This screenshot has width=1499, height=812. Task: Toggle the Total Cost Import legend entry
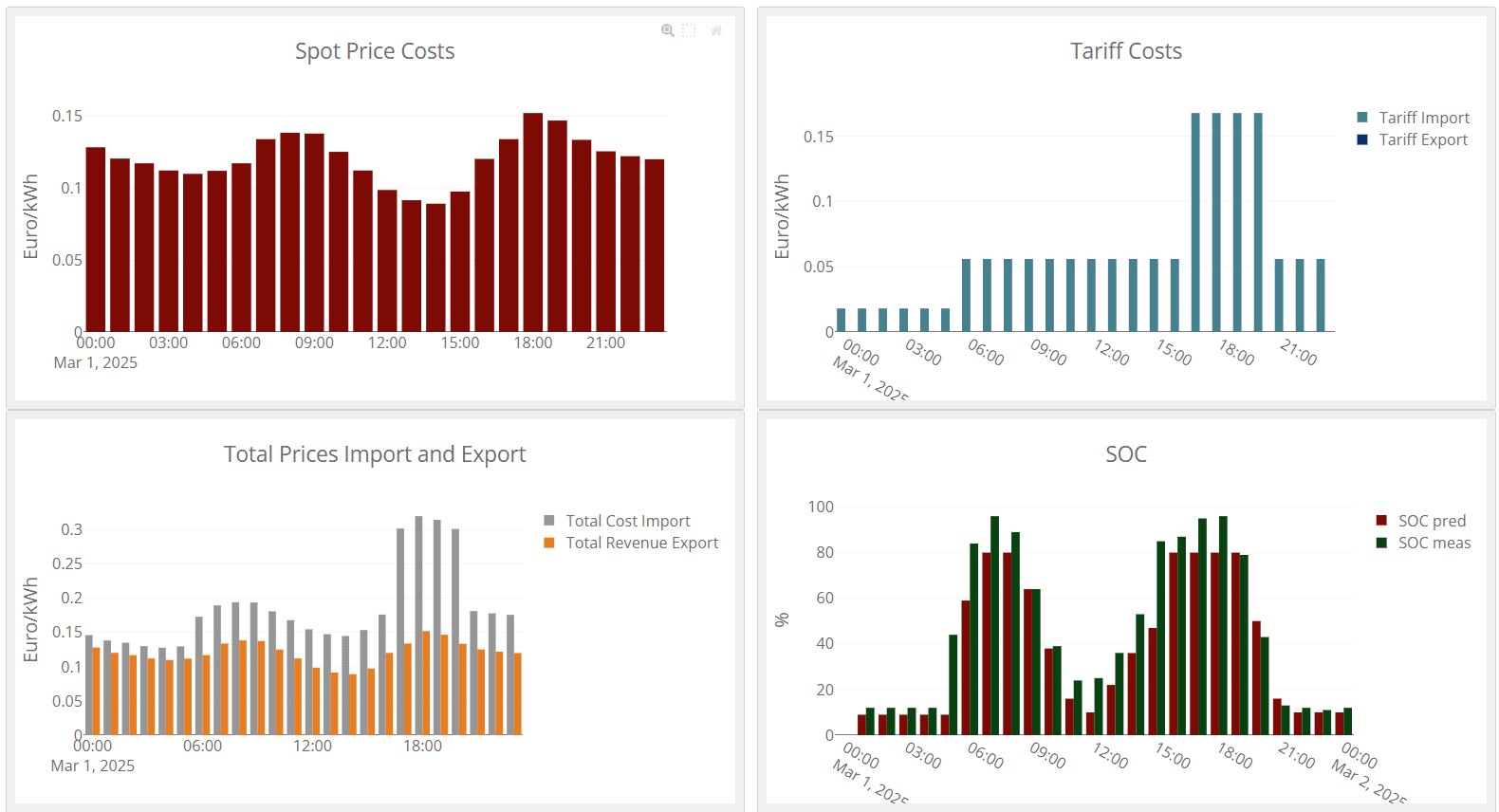click(x=627, y=521)
